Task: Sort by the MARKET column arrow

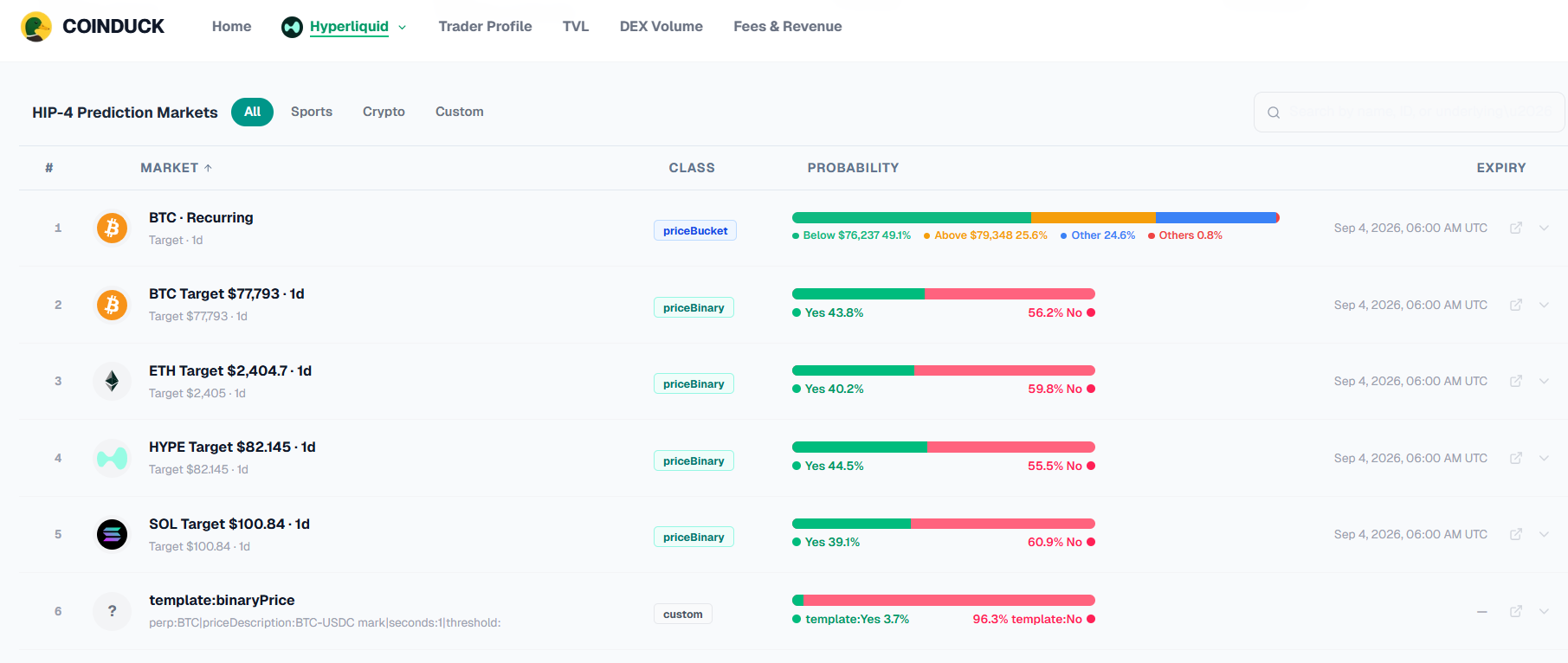Action: coord(208,168)
